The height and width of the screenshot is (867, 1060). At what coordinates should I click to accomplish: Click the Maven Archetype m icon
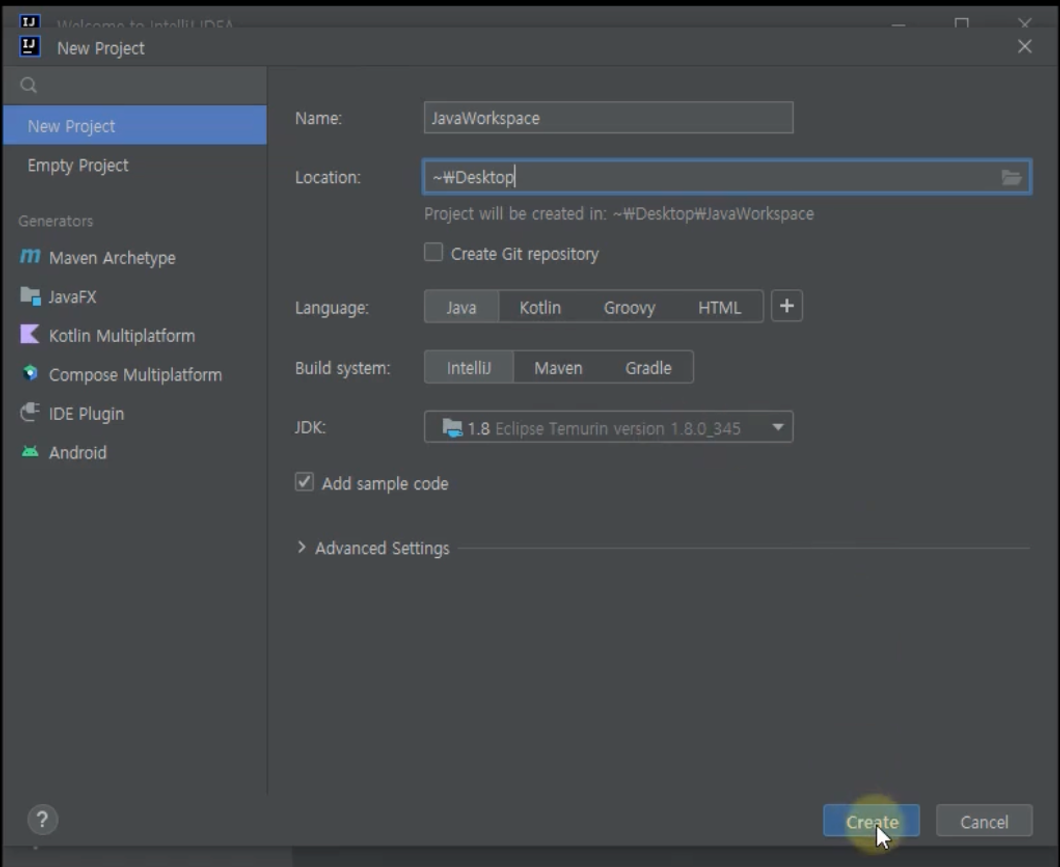click(30, 256)
